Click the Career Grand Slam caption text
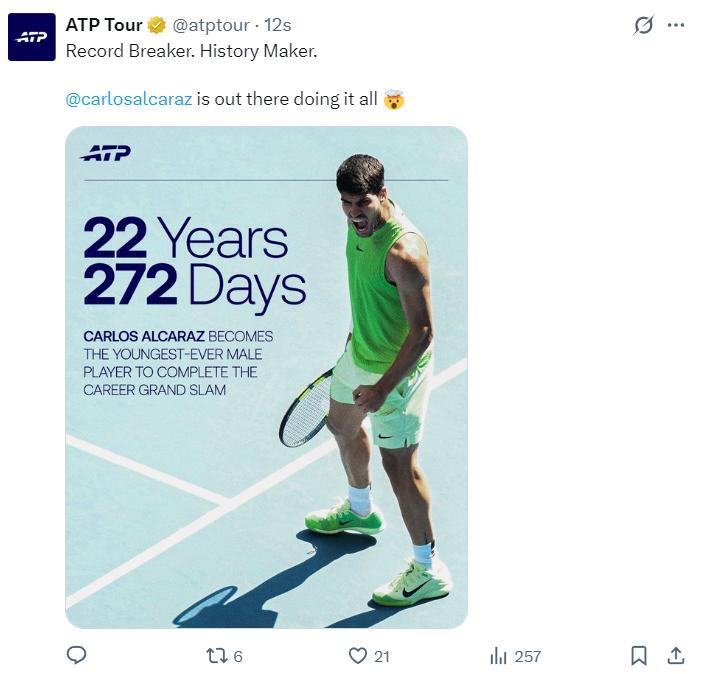The height and width of the screenshot is (674, 702). [x=178, y=363]
